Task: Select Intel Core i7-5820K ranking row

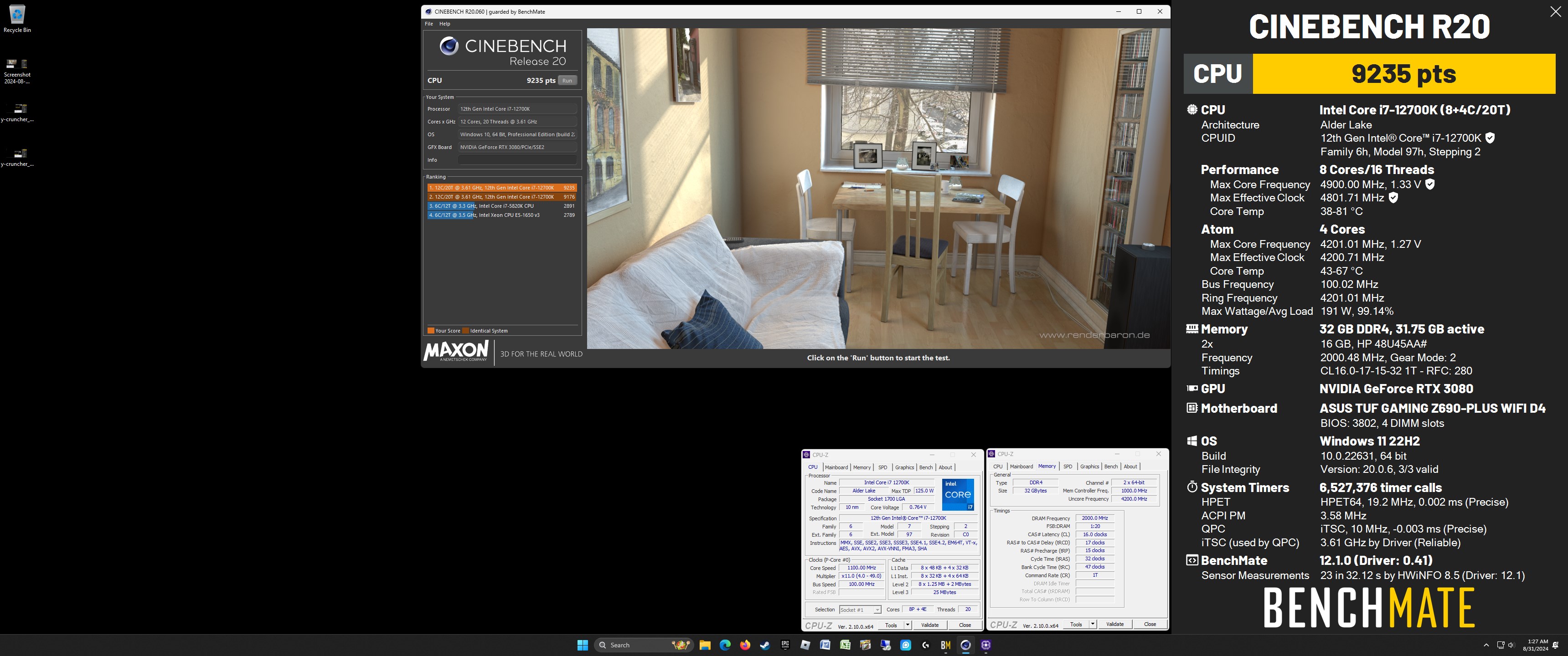Action: point(501,206)
